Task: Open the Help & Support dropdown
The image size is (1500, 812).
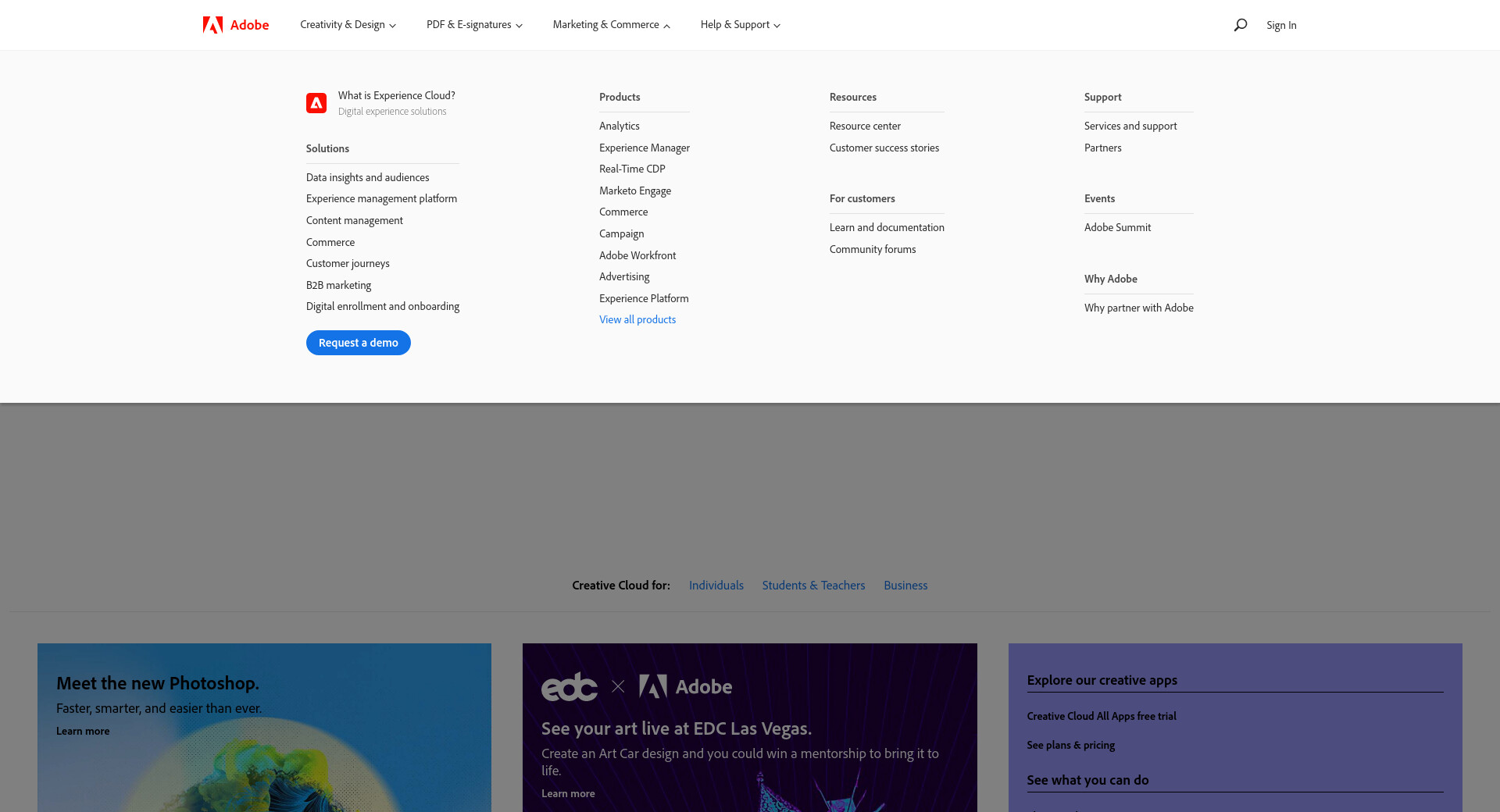Action: click(740, 25)
